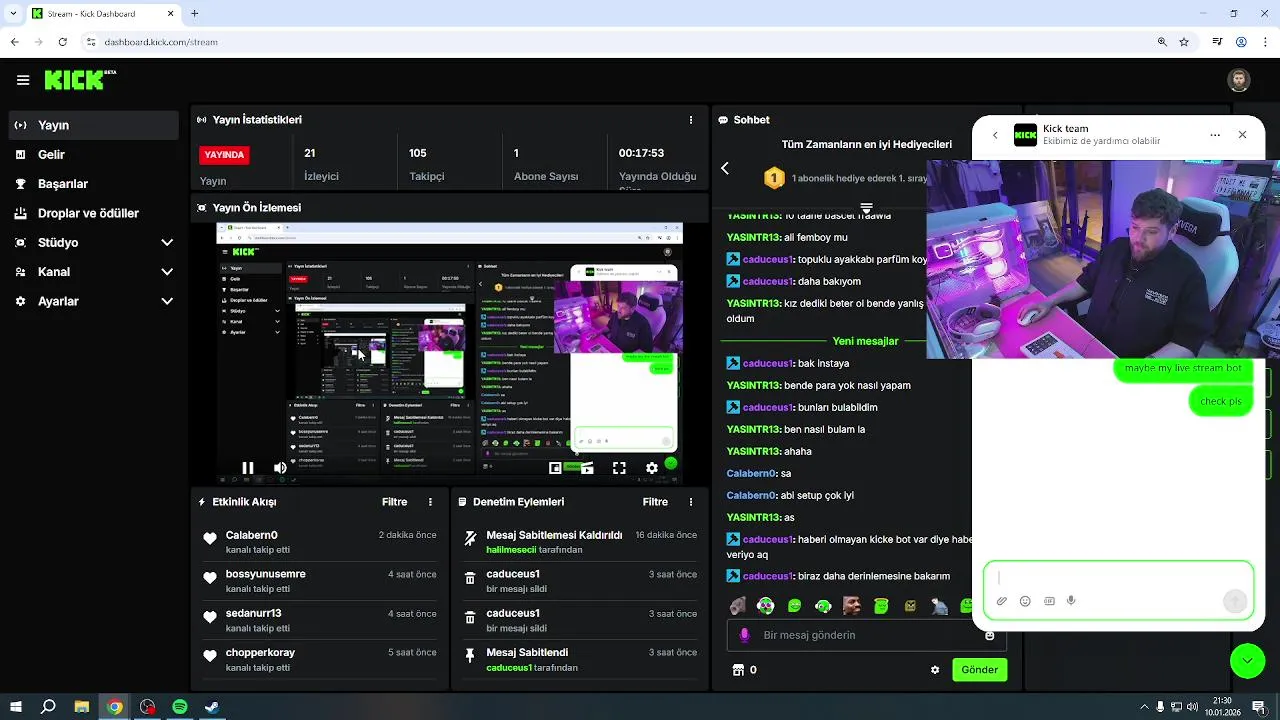Go back in Kick team support widget

pyautogui.click(x=995, y=135)
